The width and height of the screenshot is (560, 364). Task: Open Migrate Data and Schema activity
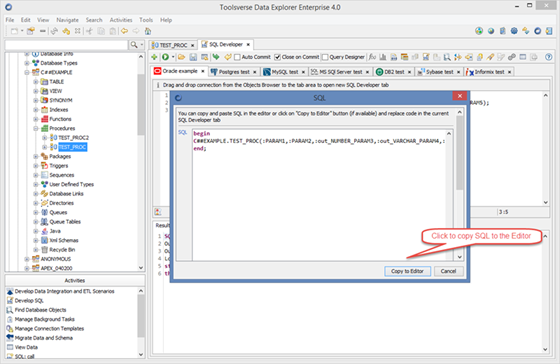coord(44,338)
